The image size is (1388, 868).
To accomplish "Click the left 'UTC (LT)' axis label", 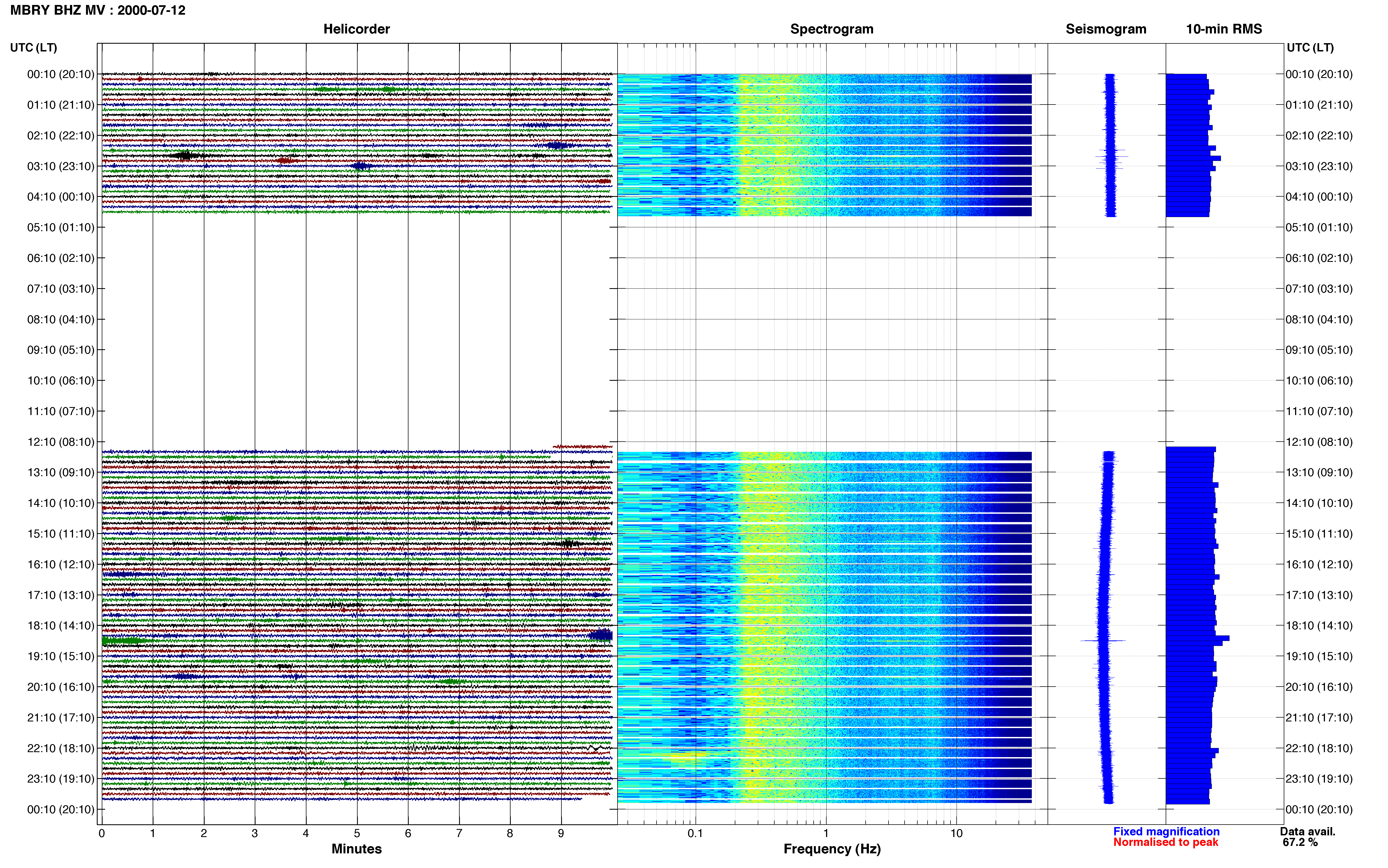I will click(34, 48).
